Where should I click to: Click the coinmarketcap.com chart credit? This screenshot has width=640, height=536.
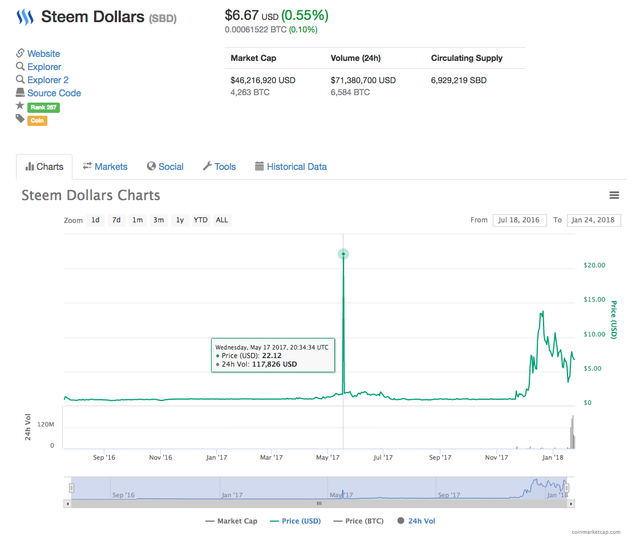(x=596, y=532)
